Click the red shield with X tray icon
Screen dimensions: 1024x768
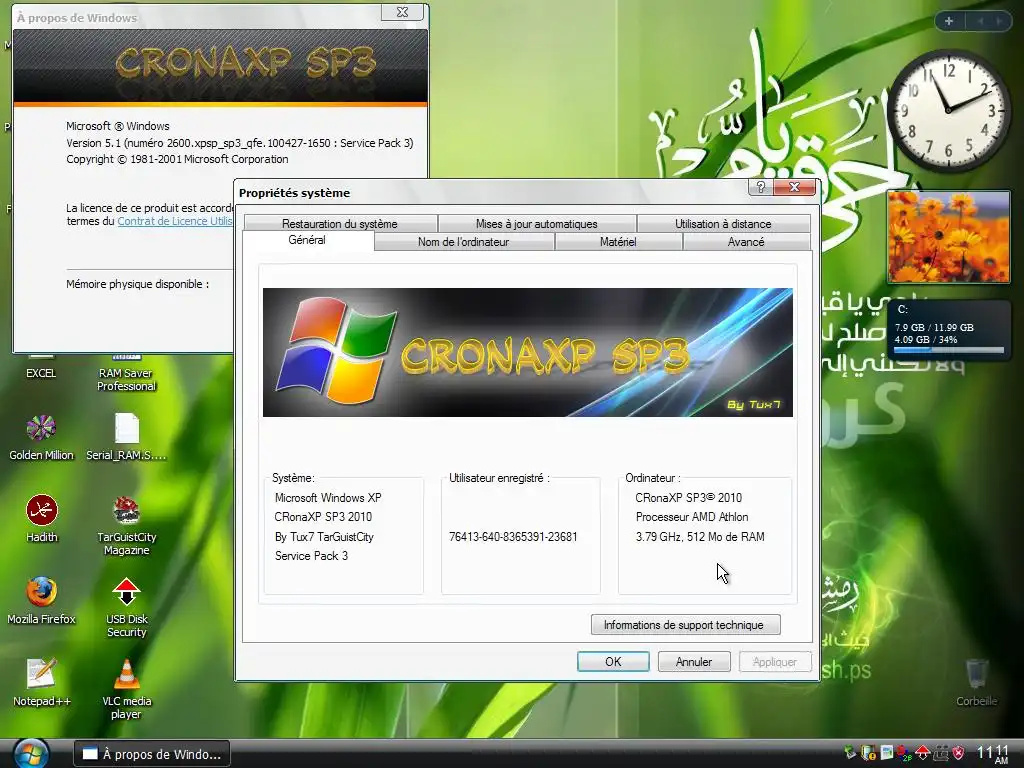click(x=958, y=753)
